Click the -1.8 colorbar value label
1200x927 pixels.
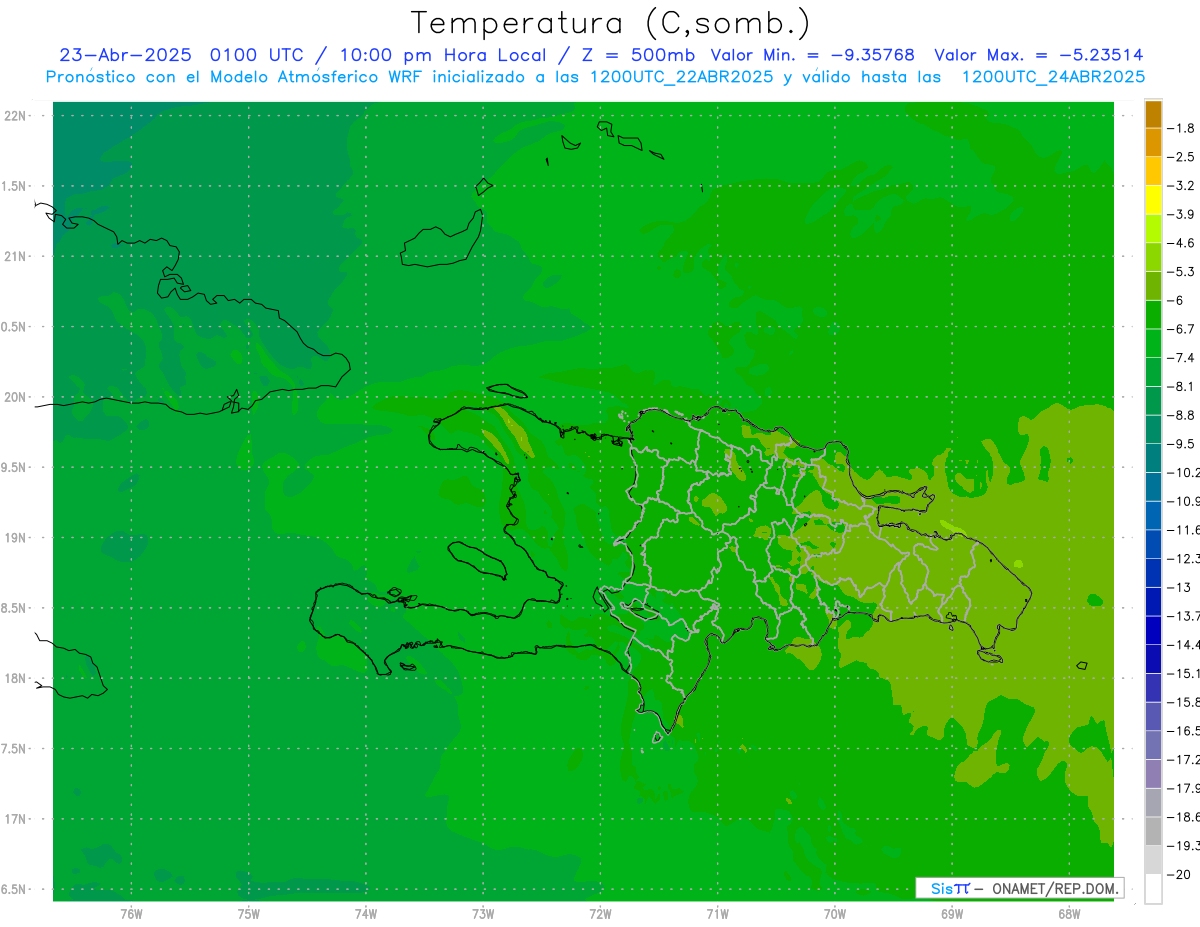click(1183, 128)
